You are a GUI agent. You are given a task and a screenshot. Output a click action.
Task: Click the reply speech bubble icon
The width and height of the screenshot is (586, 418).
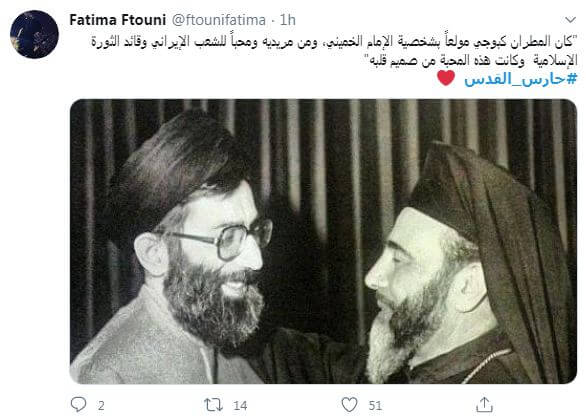pyautogui.click(x=78, y=404)
